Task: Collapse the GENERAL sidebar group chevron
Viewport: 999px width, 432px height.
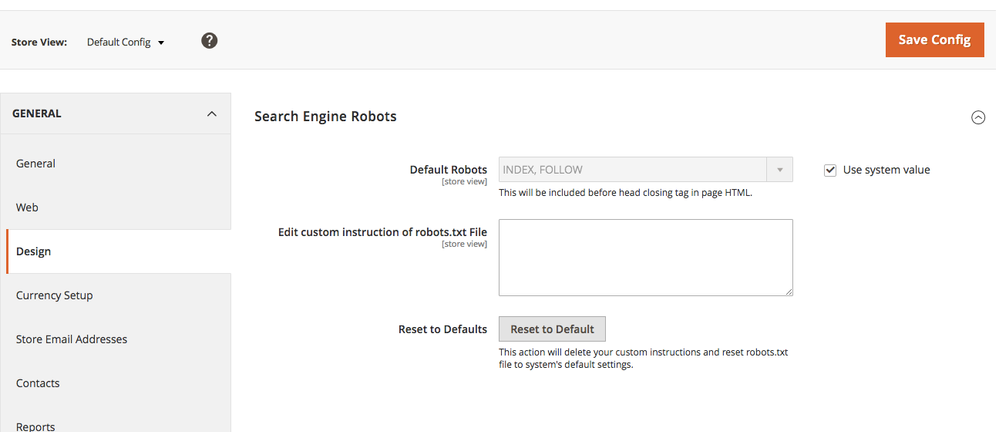Action: point(211,114)
